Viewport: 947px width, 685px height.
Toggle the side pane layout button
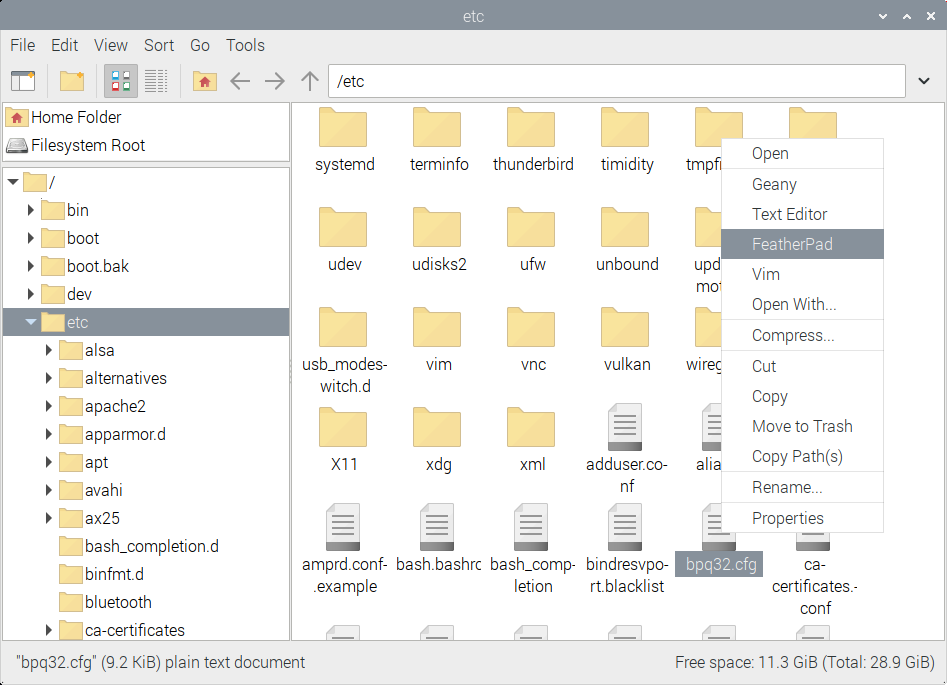coord(23,81)
